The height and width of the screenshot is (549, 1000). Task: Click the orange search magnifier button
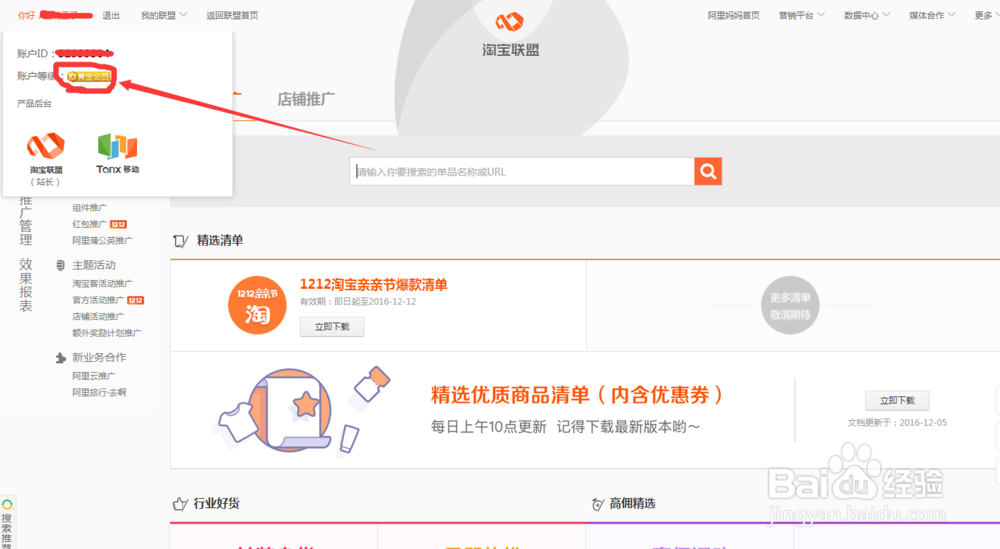coord(708,172)
